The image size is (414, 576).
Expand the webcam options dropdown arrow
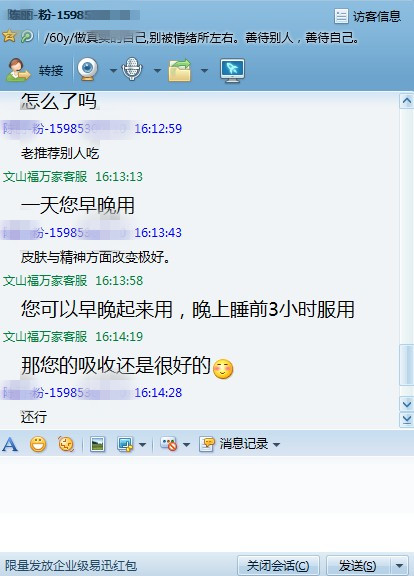113,70
